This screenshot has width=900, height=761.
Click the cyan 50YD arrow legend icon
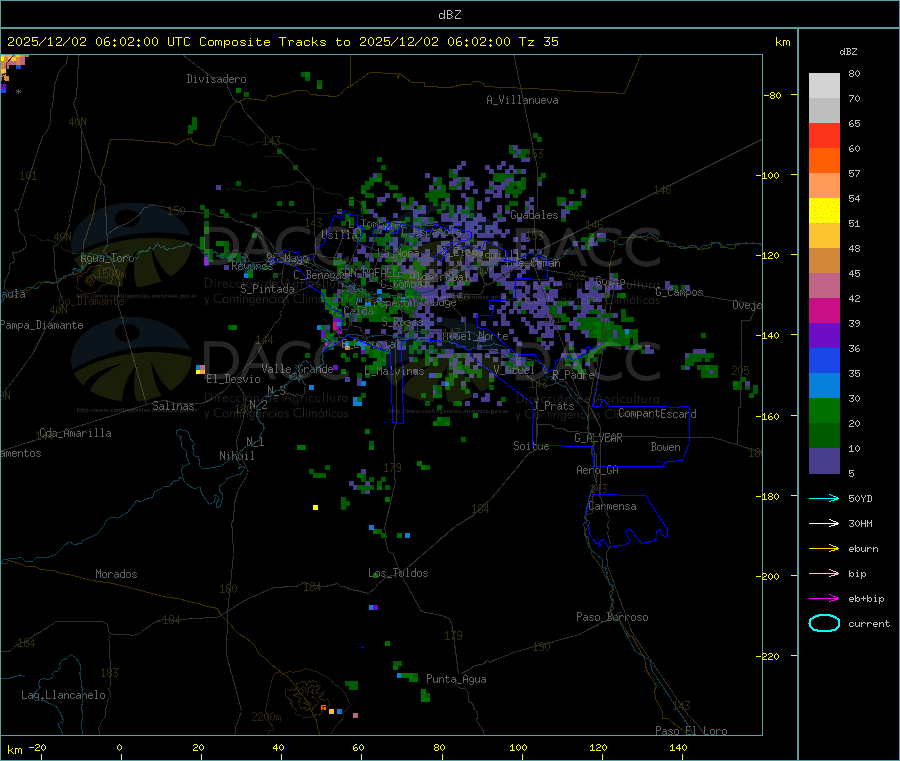click(x=824, y=498)
